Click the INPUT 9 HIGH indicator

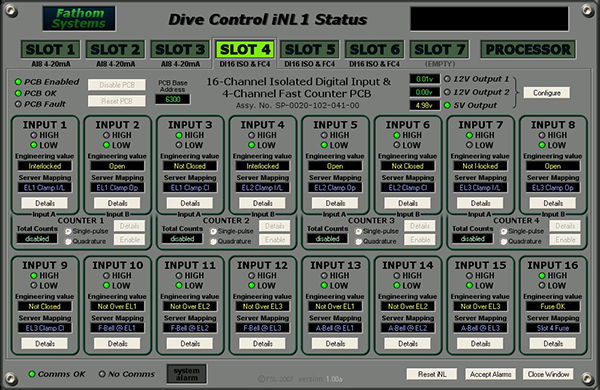pos(34,276)
